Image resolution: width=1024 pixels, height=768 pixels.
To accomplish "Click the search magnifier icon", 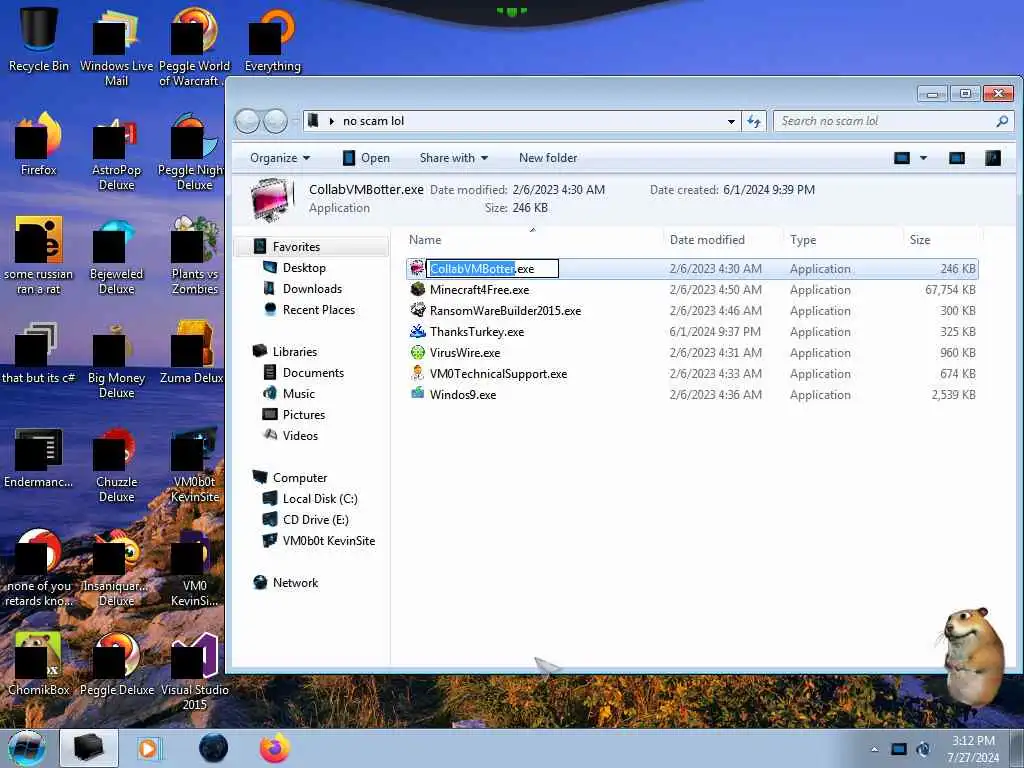I will click(1002, 121).
